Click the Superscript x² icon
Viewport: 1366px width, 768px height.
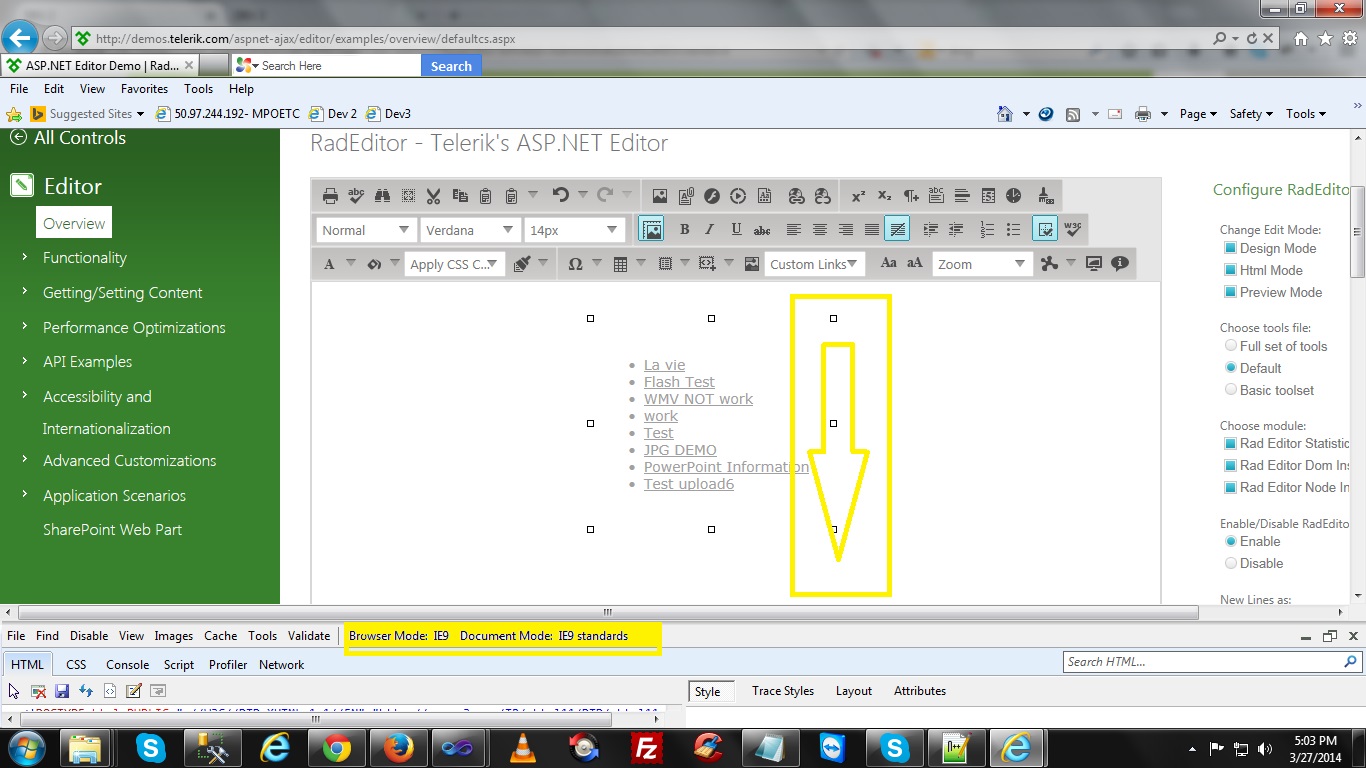859,196
